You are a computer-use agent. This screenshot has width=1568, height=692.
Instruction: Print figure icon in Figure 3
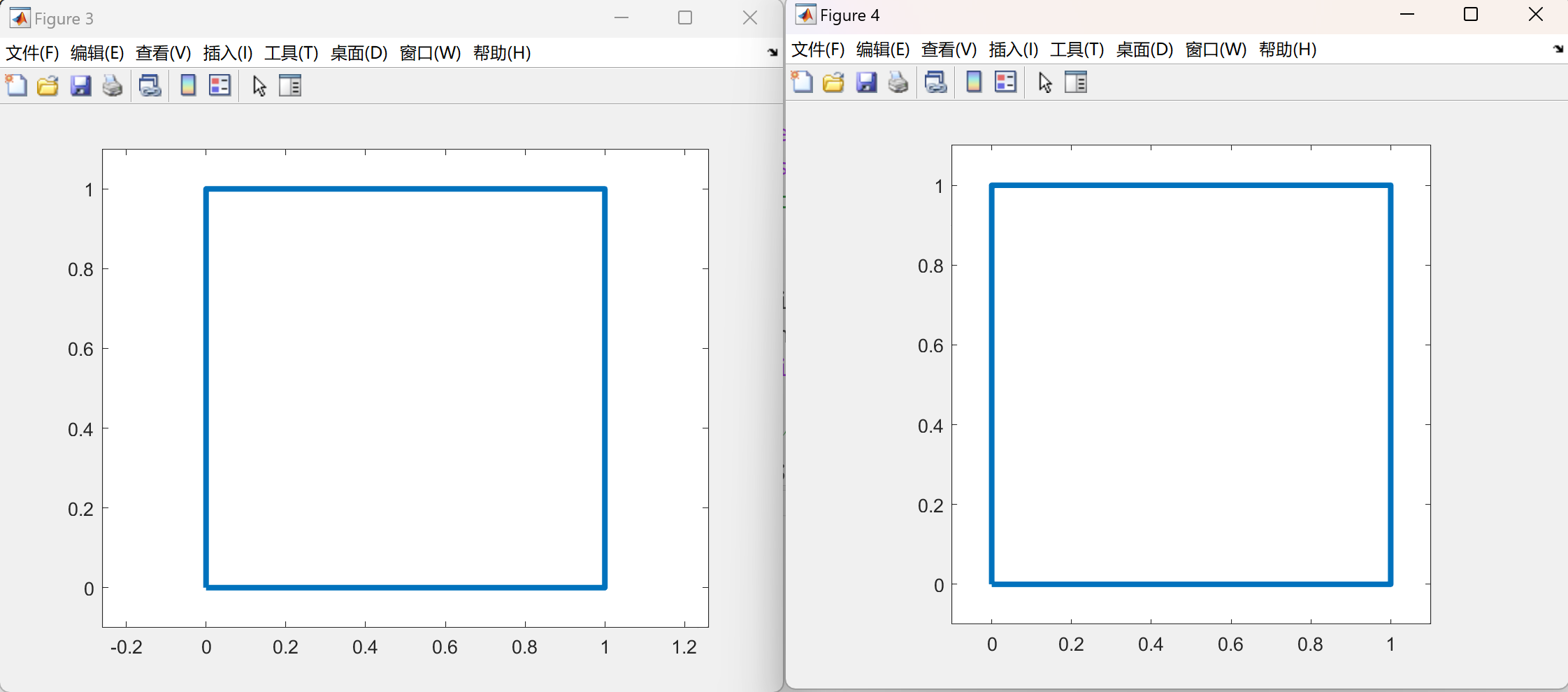(x=113, y=85)
